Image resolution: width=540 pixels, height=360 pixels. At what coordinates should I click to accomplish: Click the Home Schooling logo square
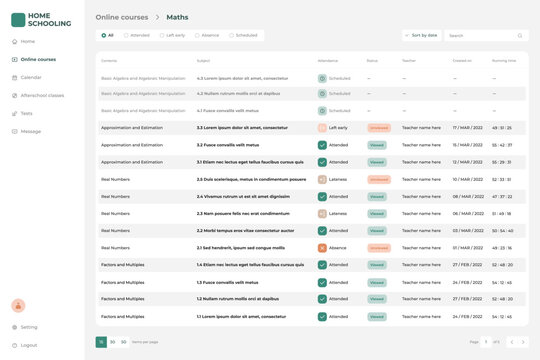click(x=18, y=20)
